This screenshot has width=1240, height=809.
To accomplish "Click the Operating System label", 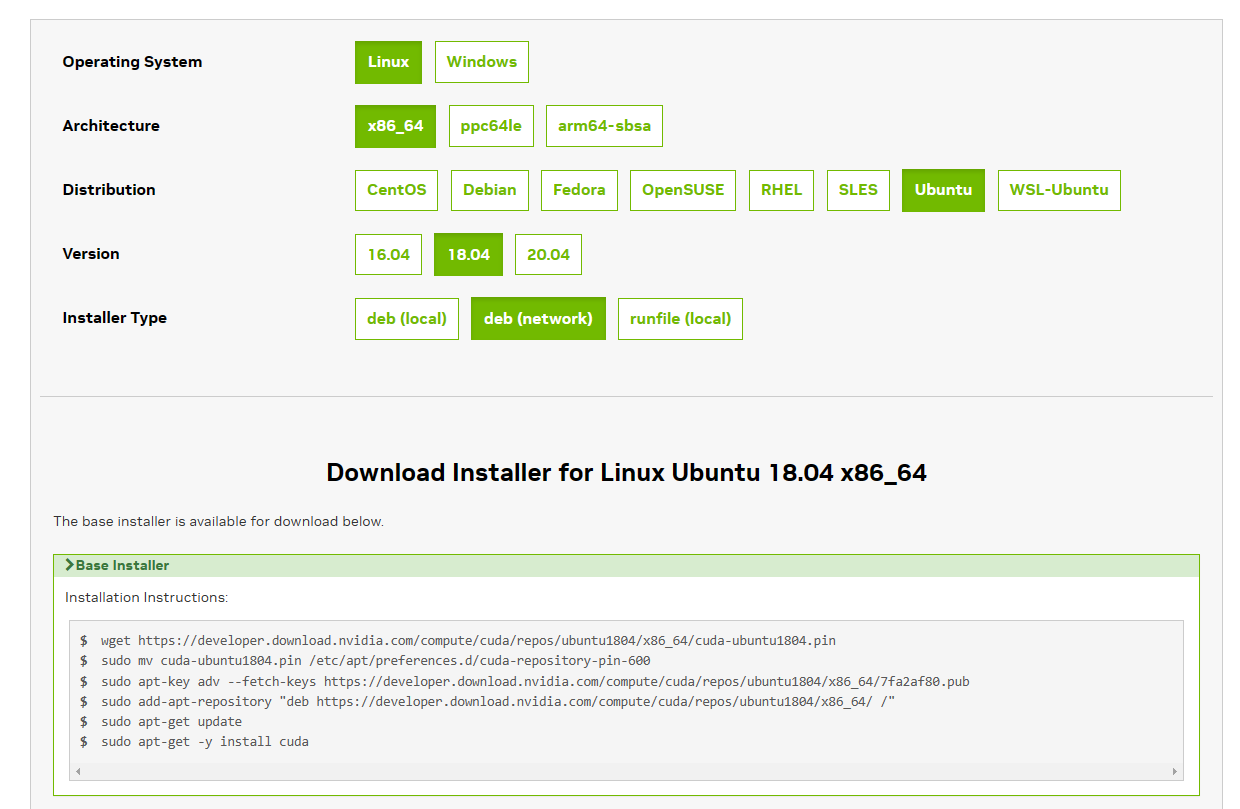I will pos(132,62).
